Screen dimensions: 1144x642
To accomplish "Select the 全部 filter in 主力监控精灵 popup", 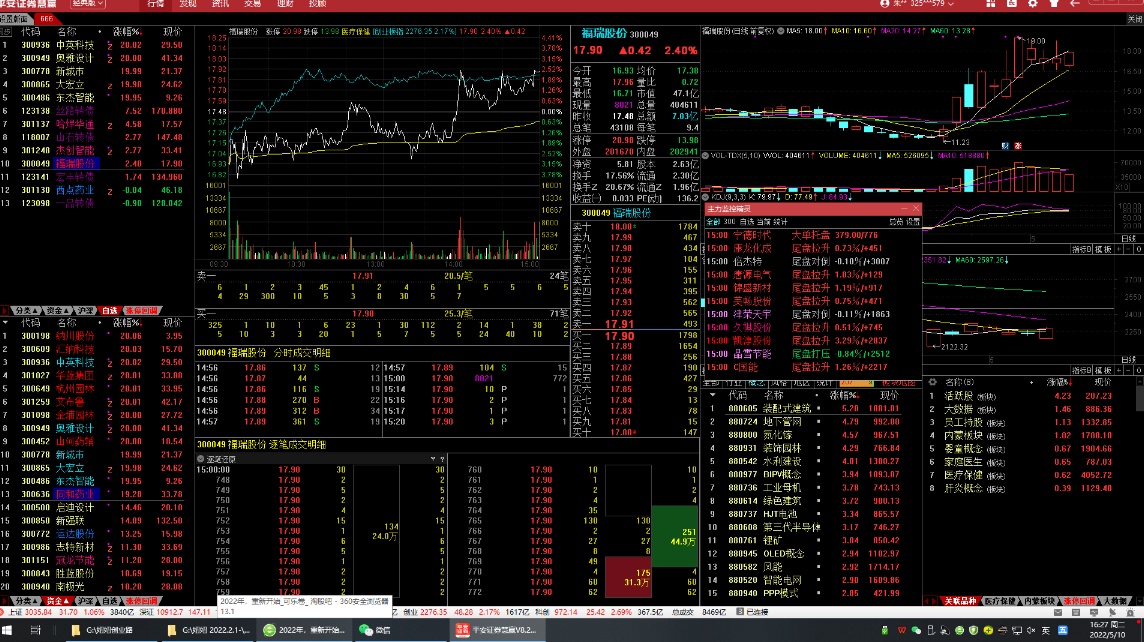I will pyautogui.click(x=713, y=222).
